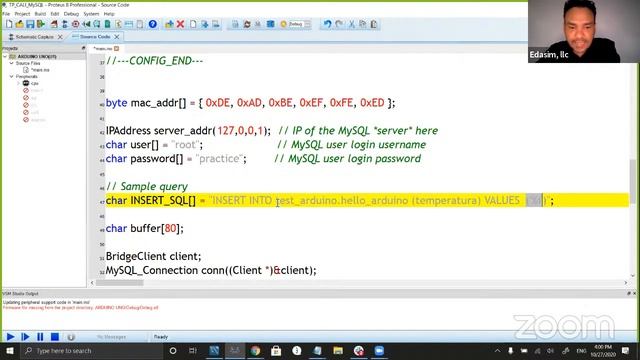Open the Debug menu
The image size is (640, 360).
(71, 14)
